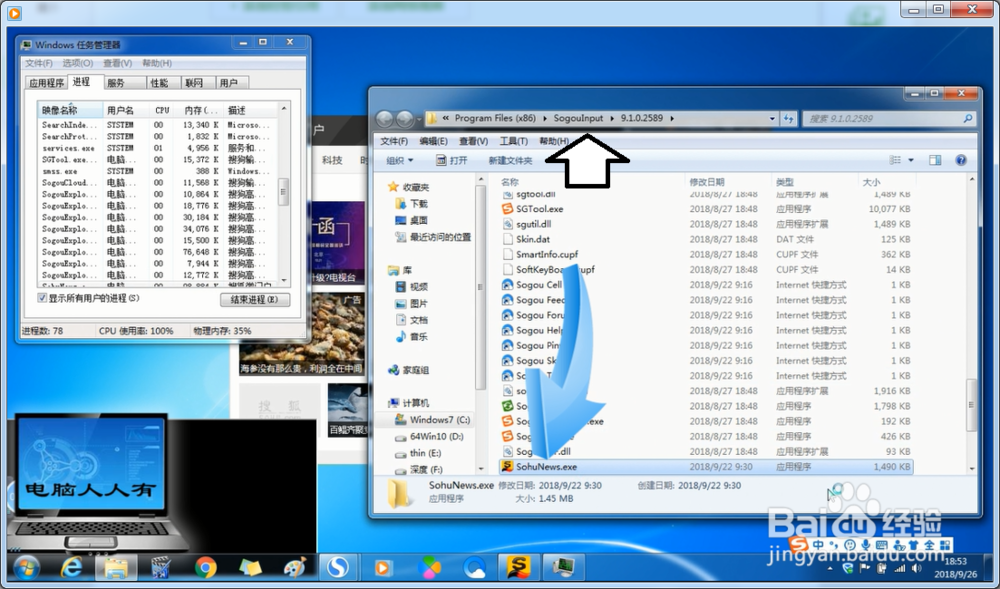Open address bar history dropdown arrow

(772, 119)
